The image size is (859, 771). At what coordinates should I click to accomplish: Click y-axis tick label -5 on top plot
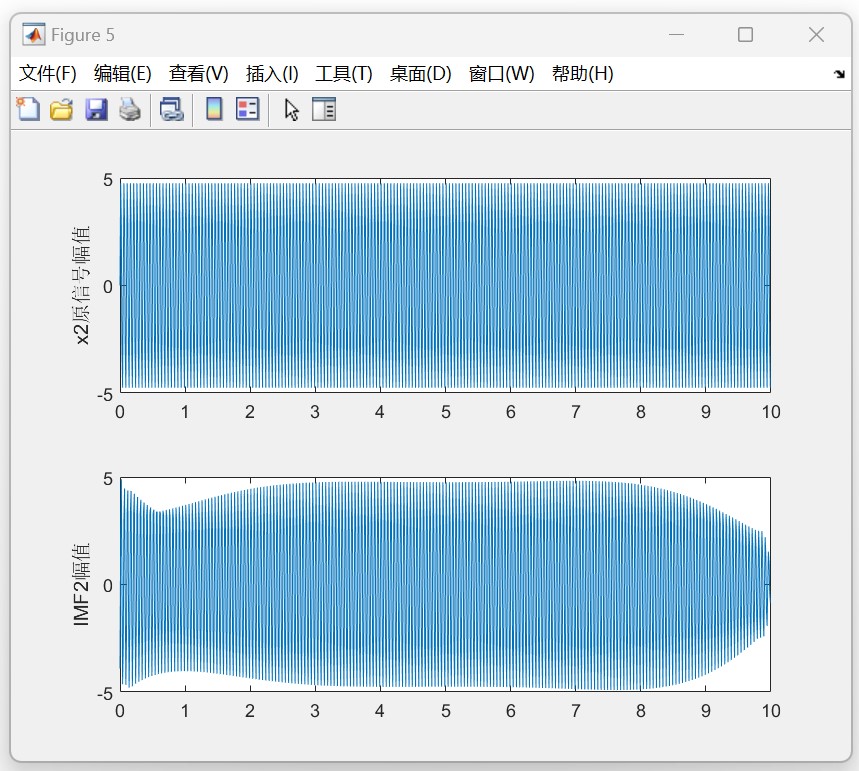tap(105, 395)
